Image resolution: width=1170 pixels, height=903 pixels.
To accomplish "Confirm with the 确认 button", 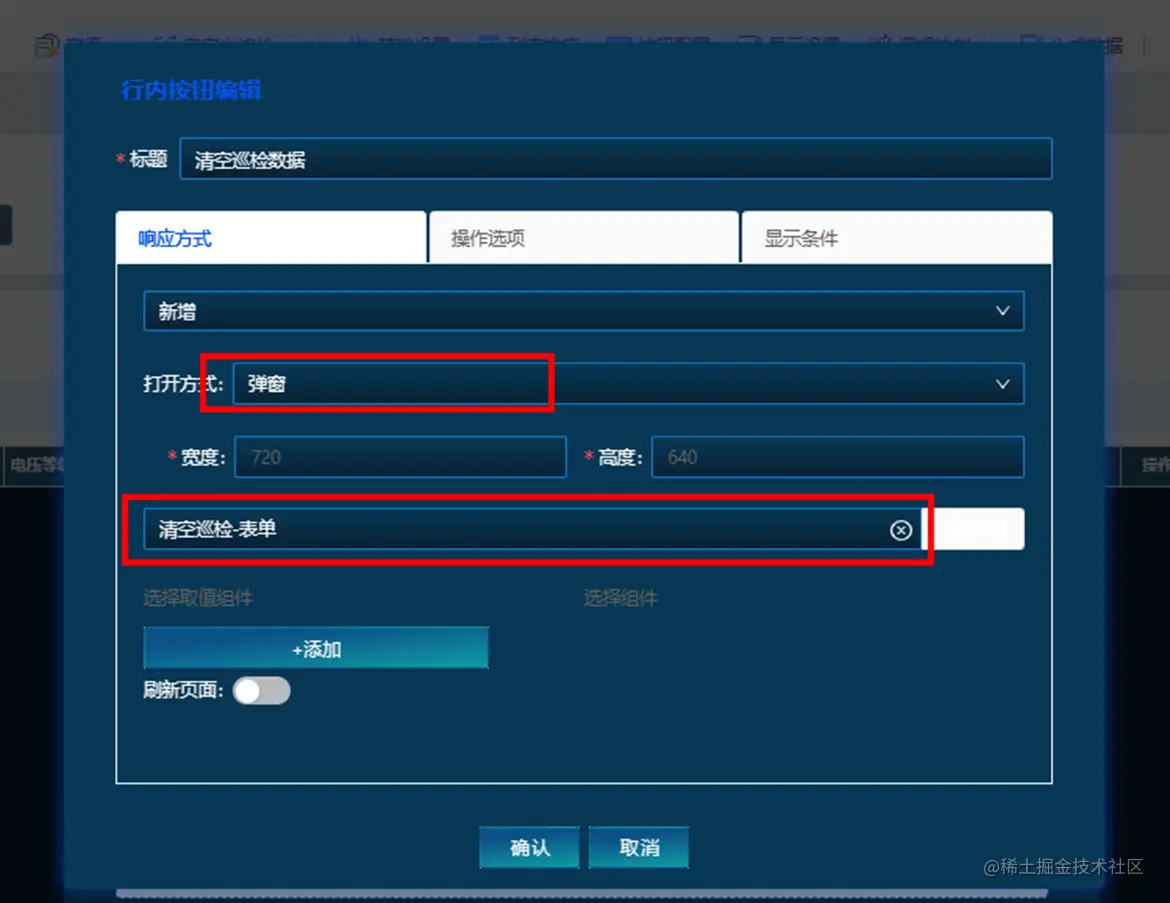I will pos(529,847).
